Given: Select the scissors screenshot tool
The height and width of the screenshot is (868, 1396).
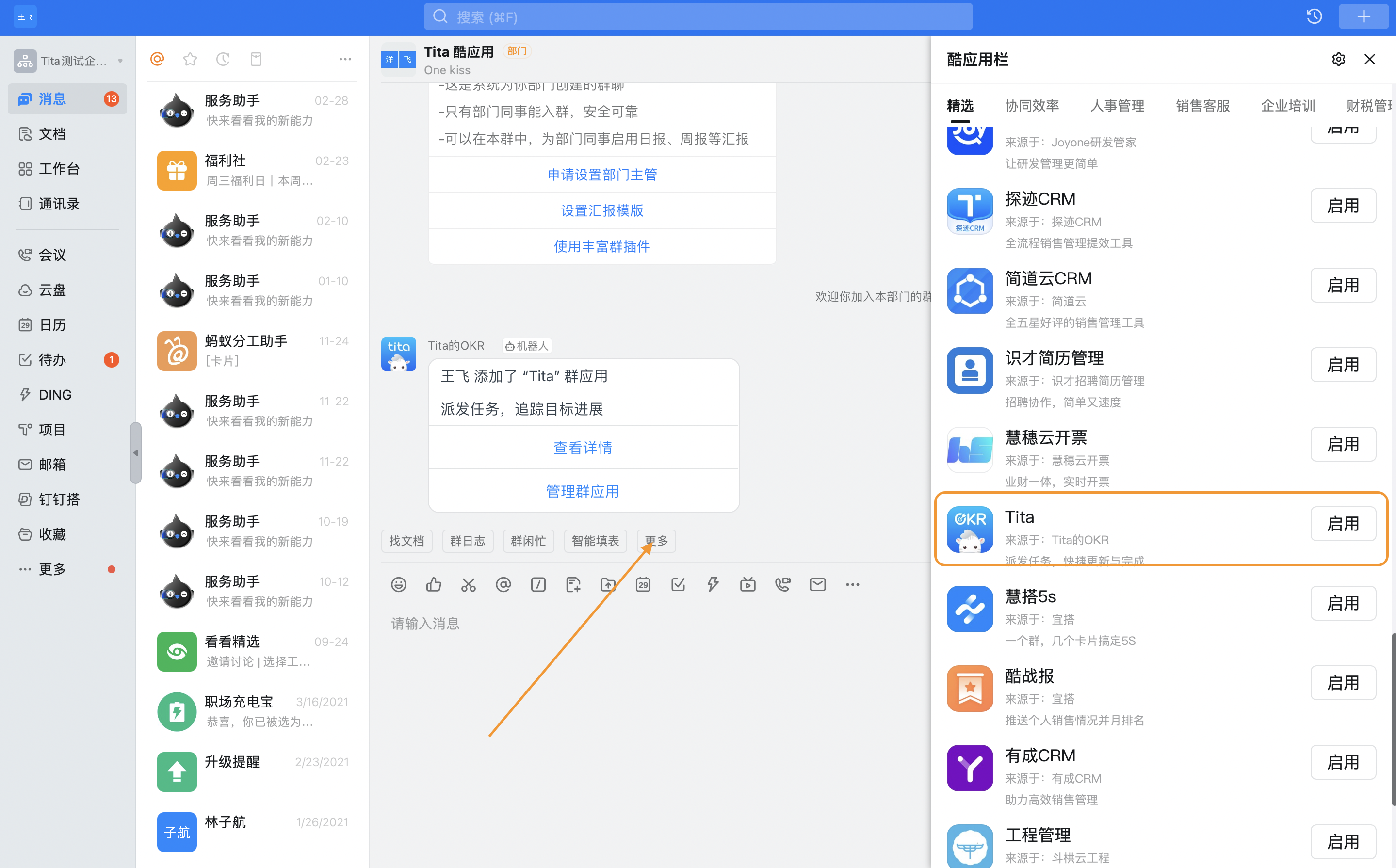Looking at the screenshot, I should pyautogui.click(x=469, y=584).
